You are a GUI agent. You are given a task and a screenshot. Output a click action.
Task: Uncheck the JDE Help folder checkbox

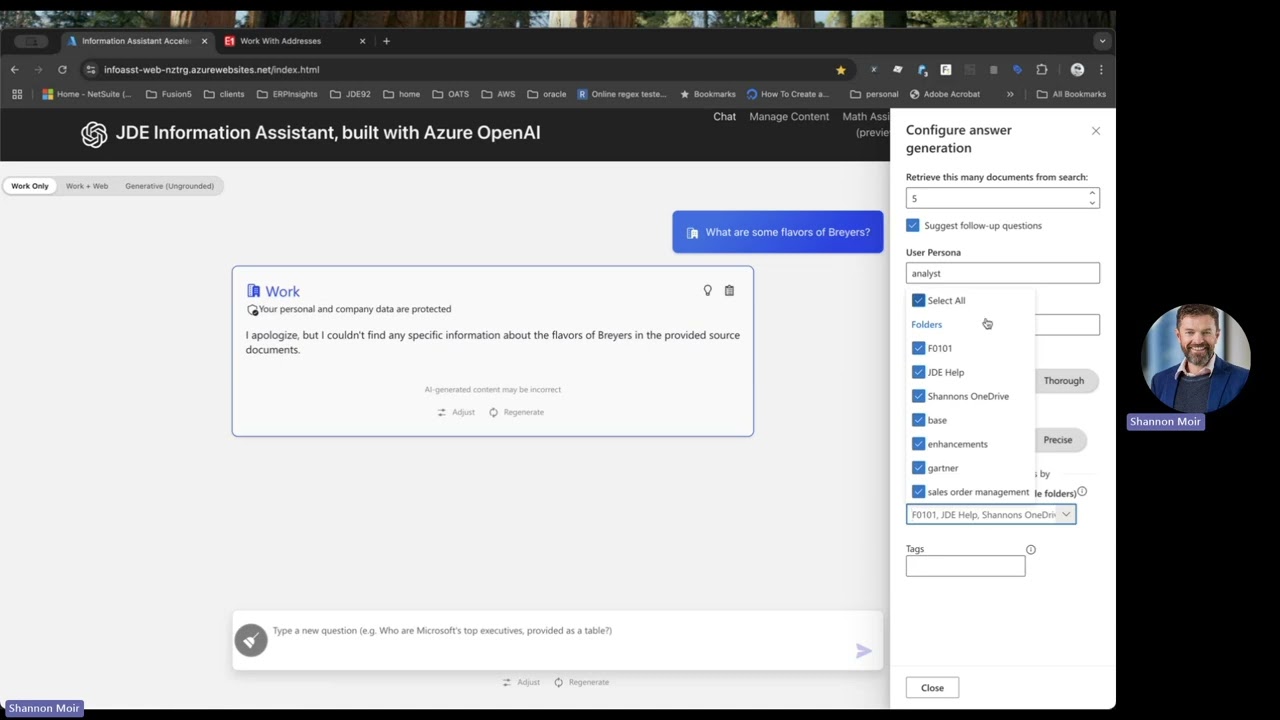[918, 372]
